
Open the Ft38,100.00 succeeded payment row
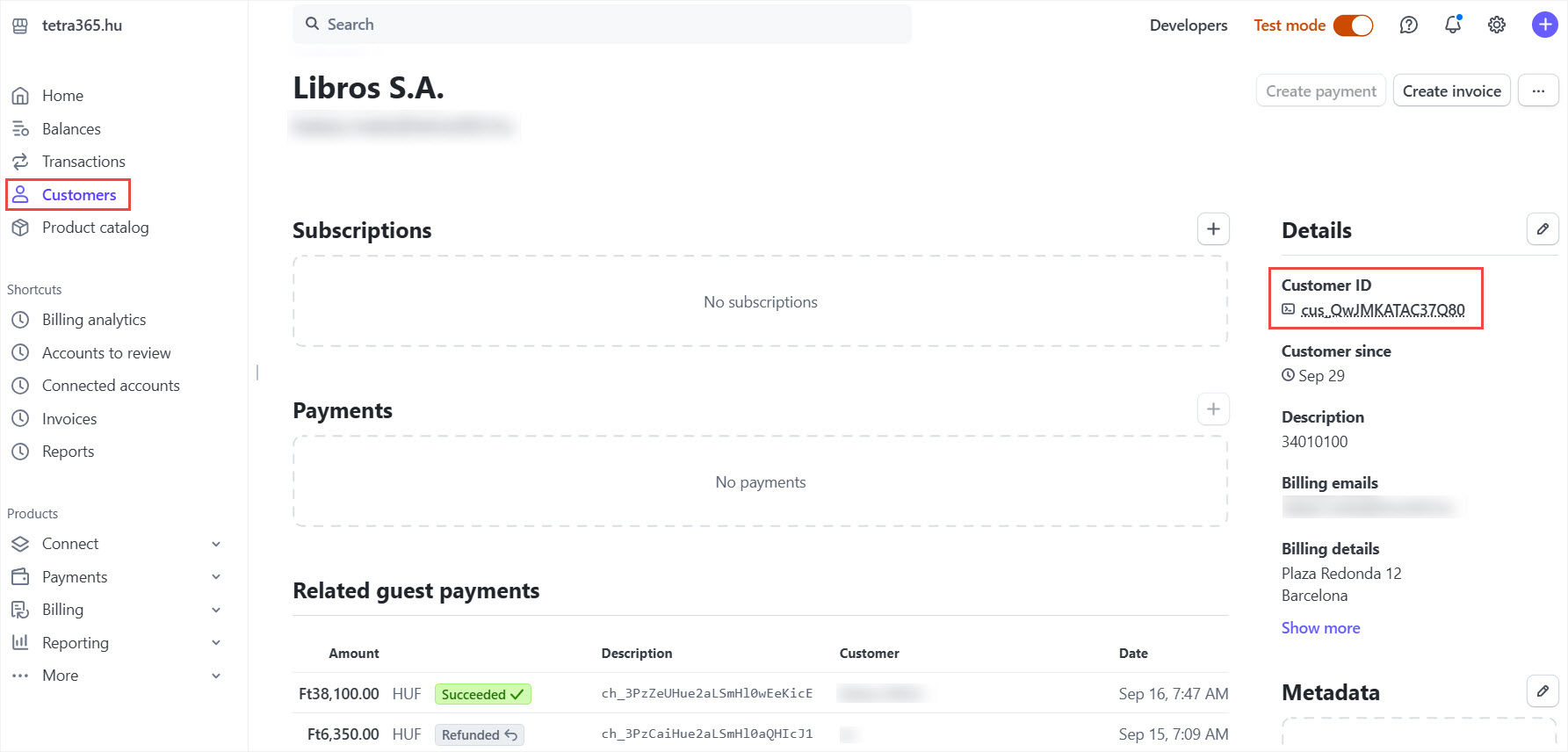(x=706, y=693)
